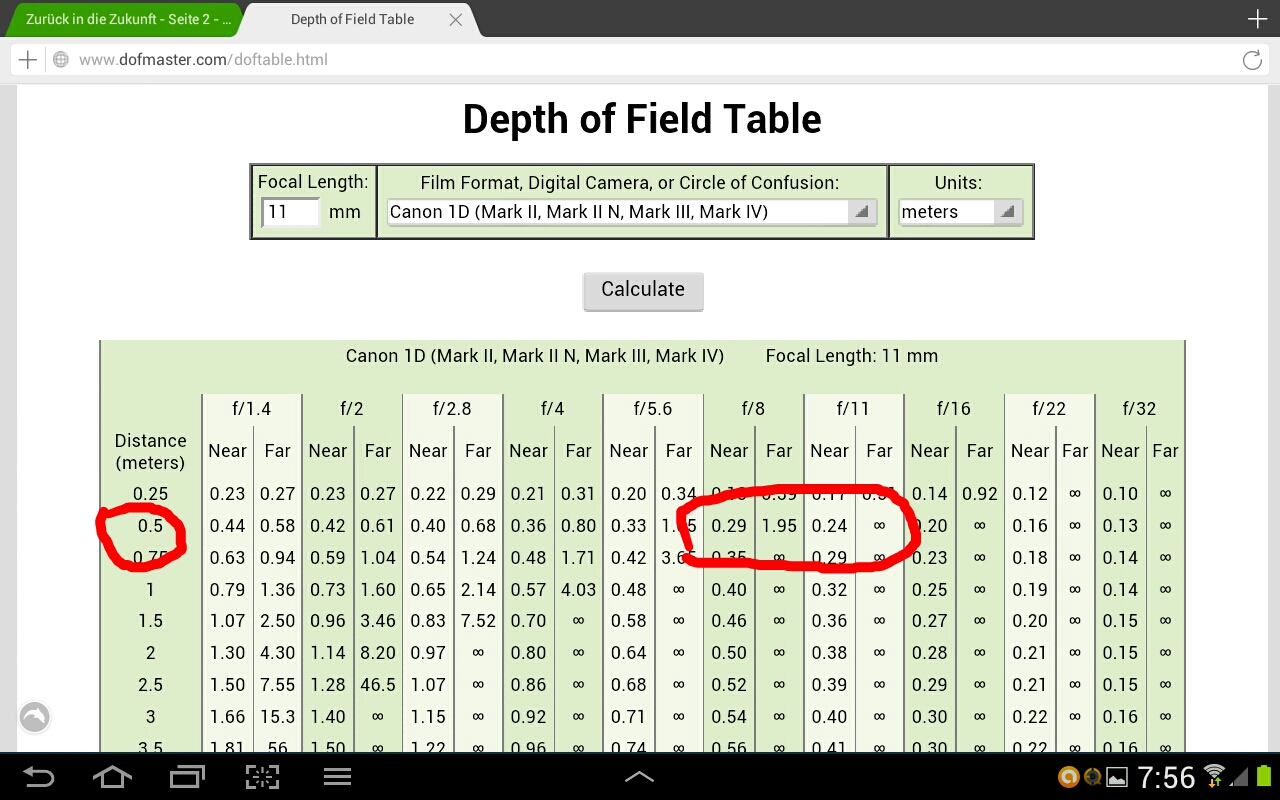Open the recent apps overview

click(187, 777)
